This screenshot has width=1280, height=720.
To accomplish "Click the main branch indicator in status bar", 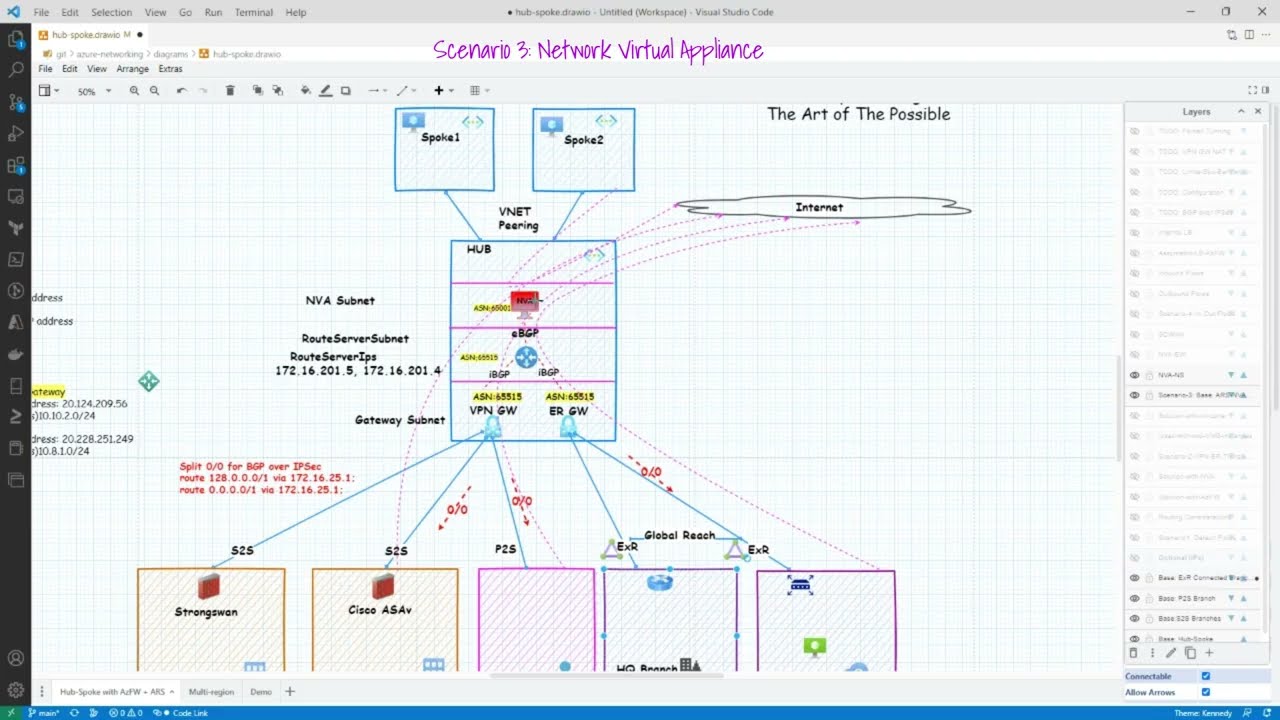I will 45,713.
